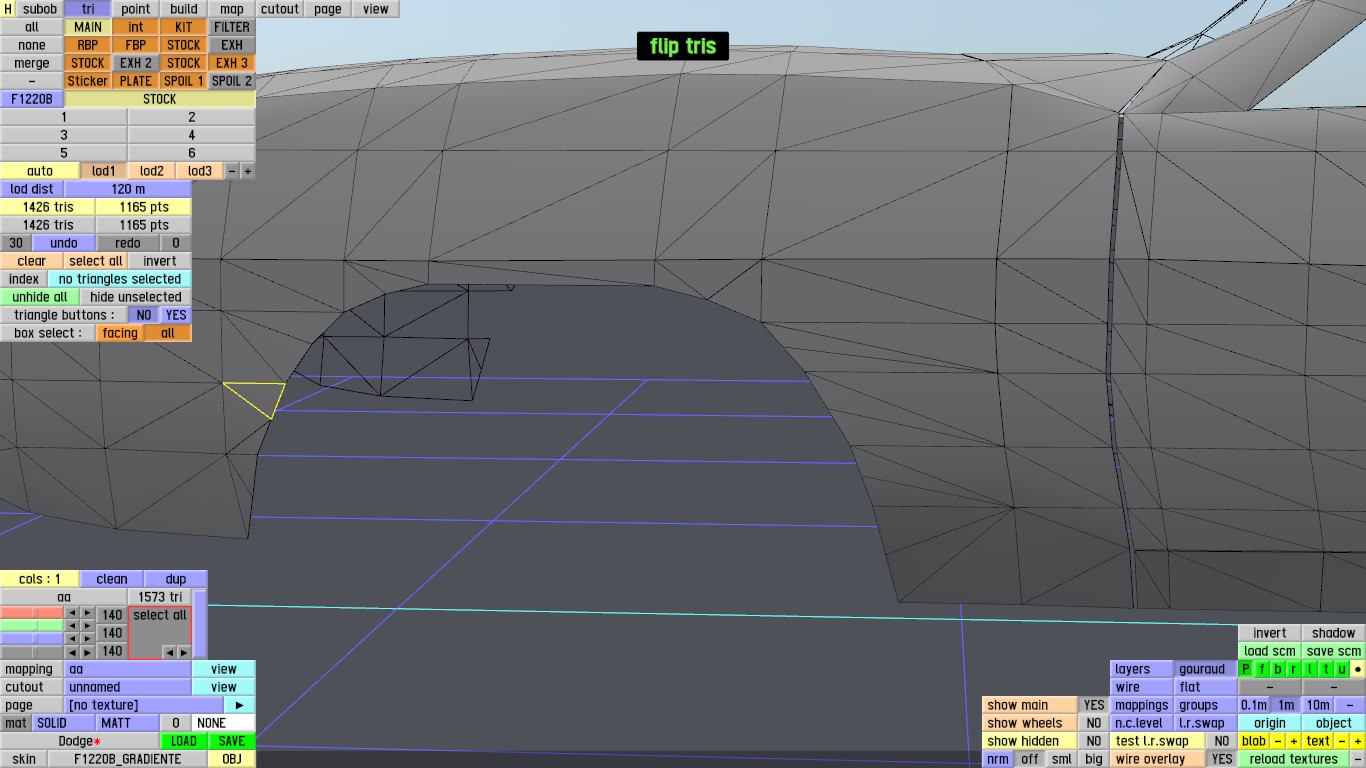This screenshot has height=768, width=1366.
Task: Adjust the red colour slider
Action: click(32, 613)
